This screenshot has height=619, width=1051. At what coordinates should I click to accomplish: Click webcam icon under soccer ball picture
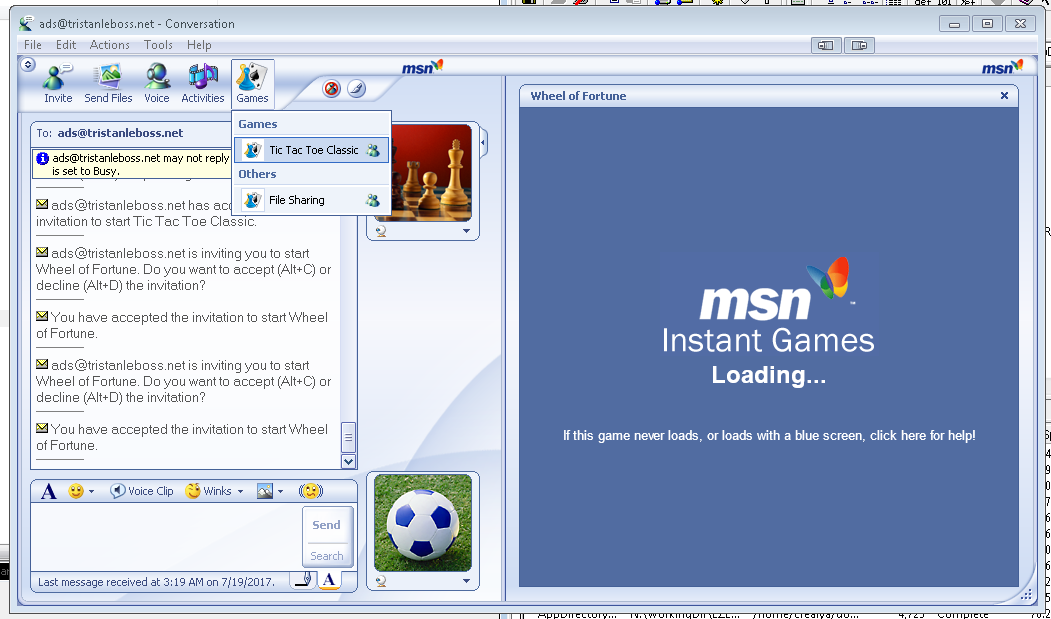click(381, 581)
